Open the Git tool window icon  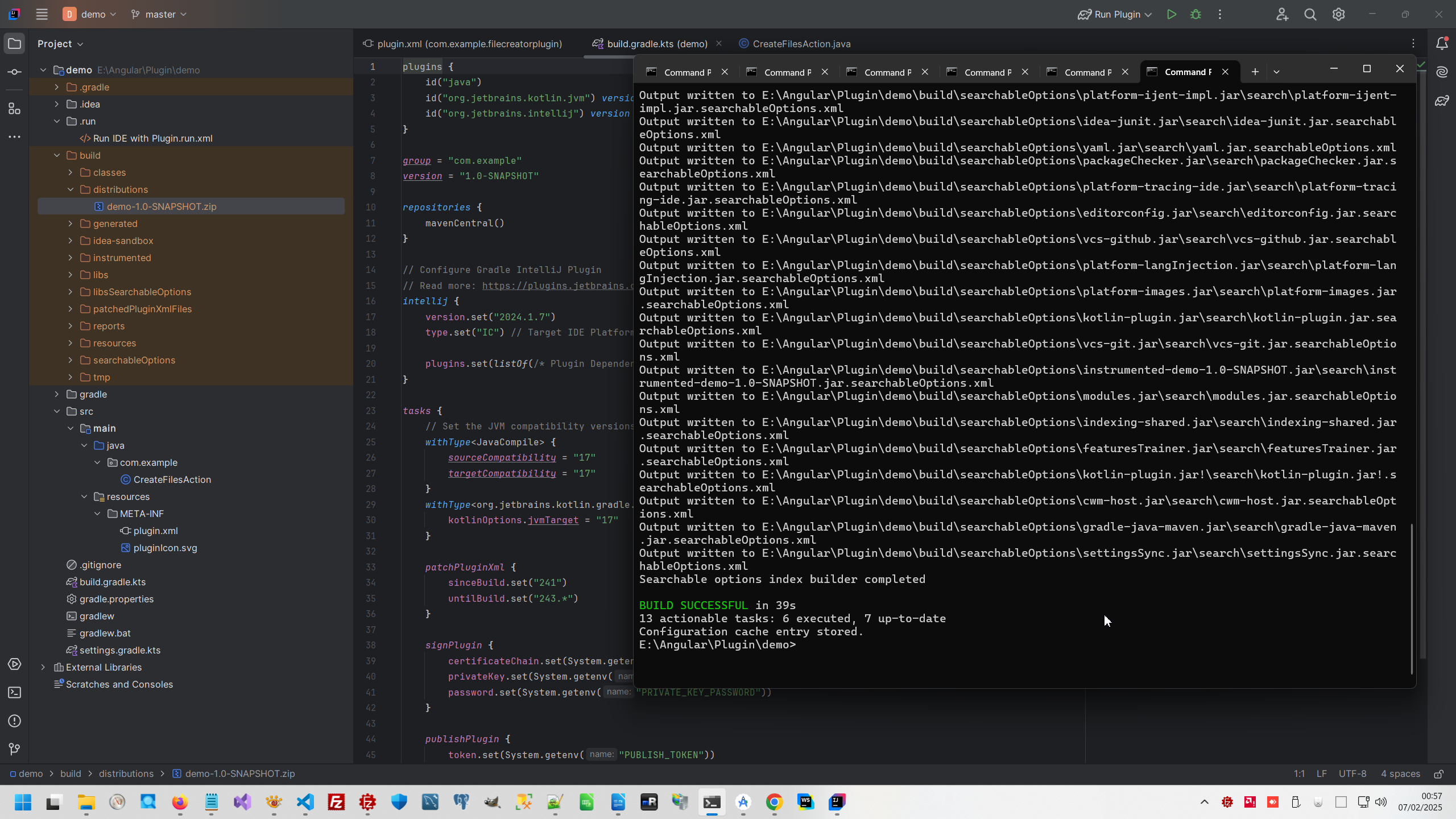[15, 750]
